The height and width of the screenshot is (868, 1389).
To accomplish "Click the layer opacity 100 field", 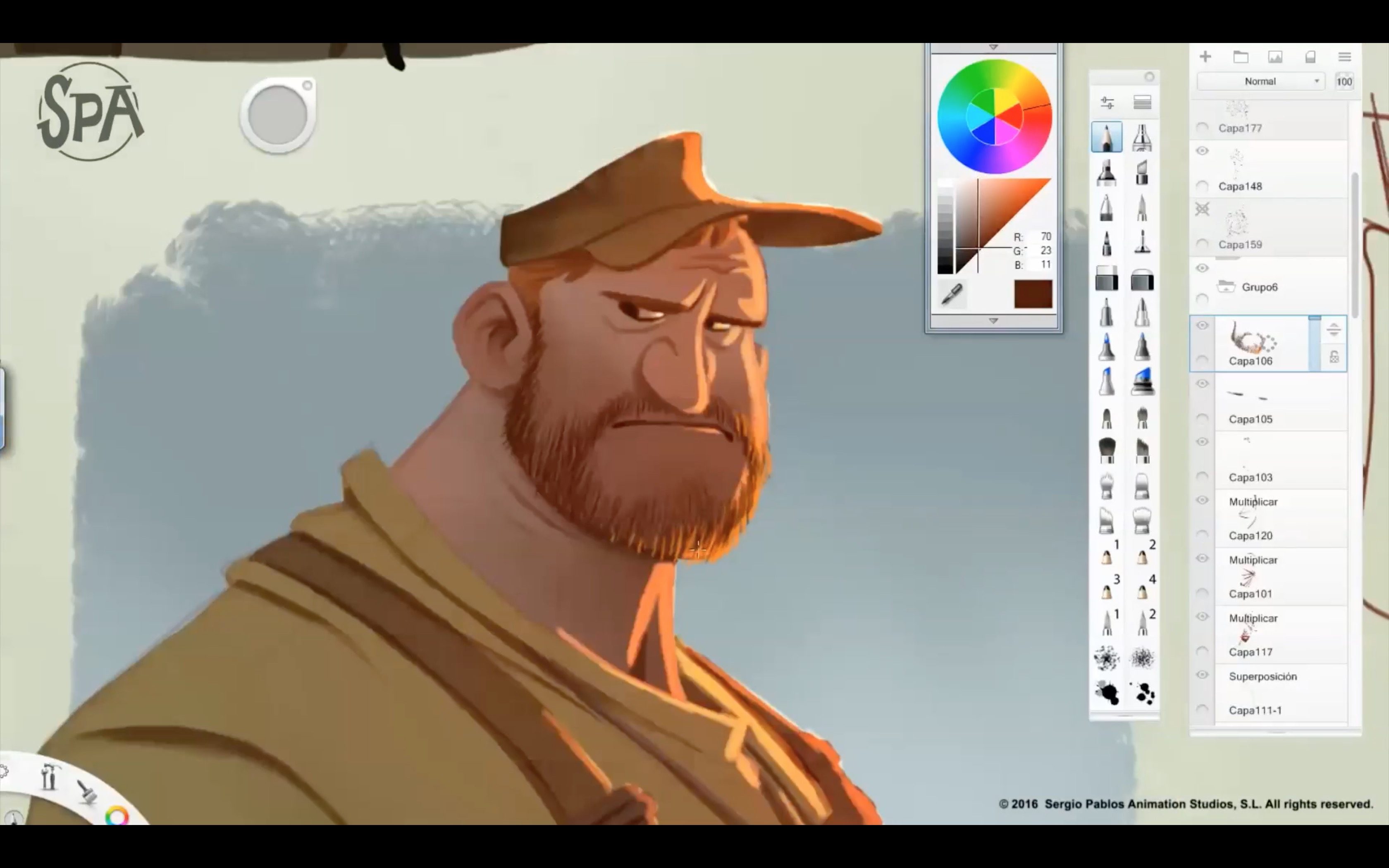I will (x=1344, y=81).
